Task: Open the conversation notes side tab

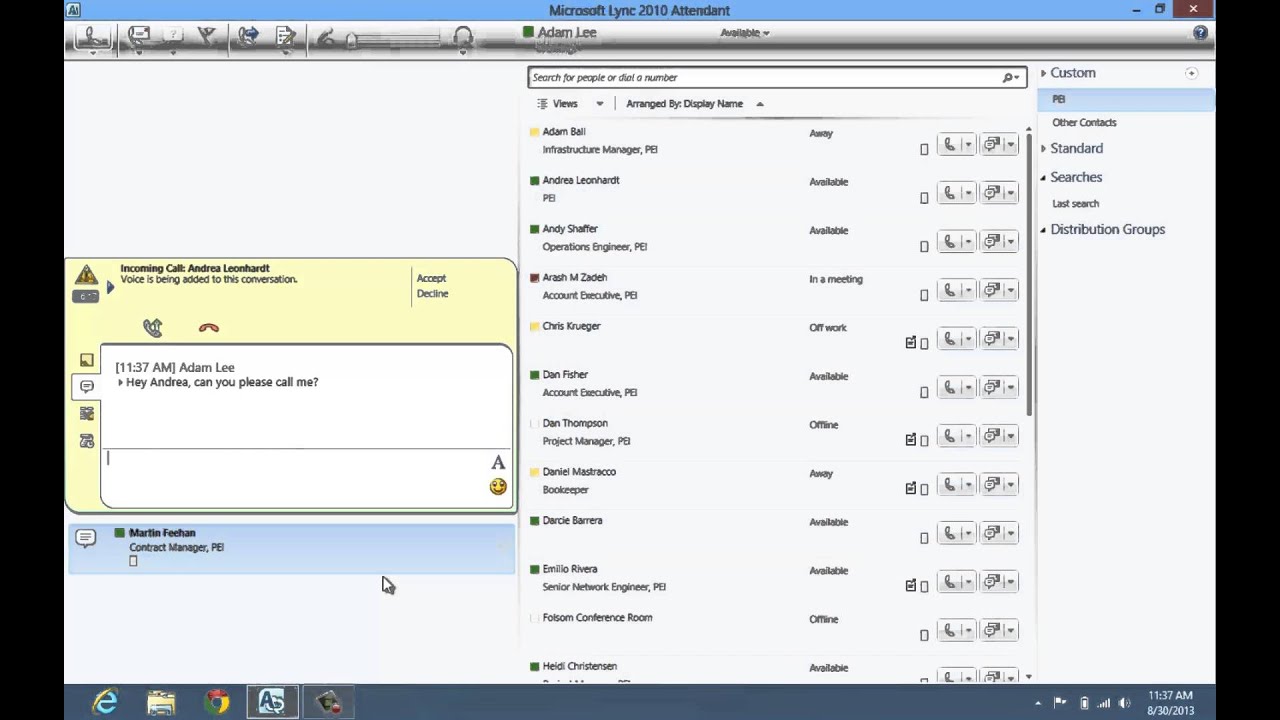Action: [x=86, y=359]
